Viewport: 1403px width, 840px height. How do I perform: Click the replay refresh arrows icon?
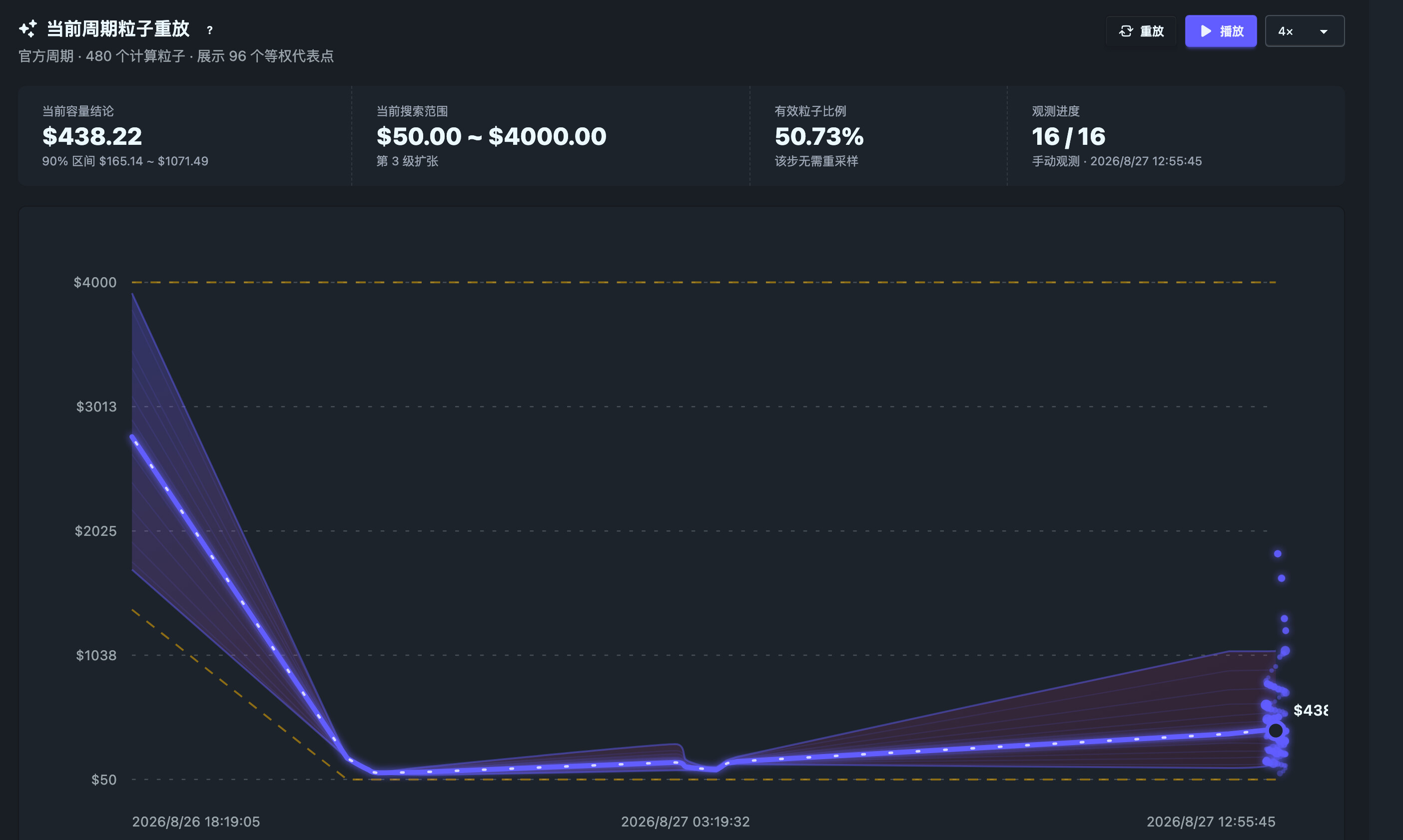coord(1126,31)
